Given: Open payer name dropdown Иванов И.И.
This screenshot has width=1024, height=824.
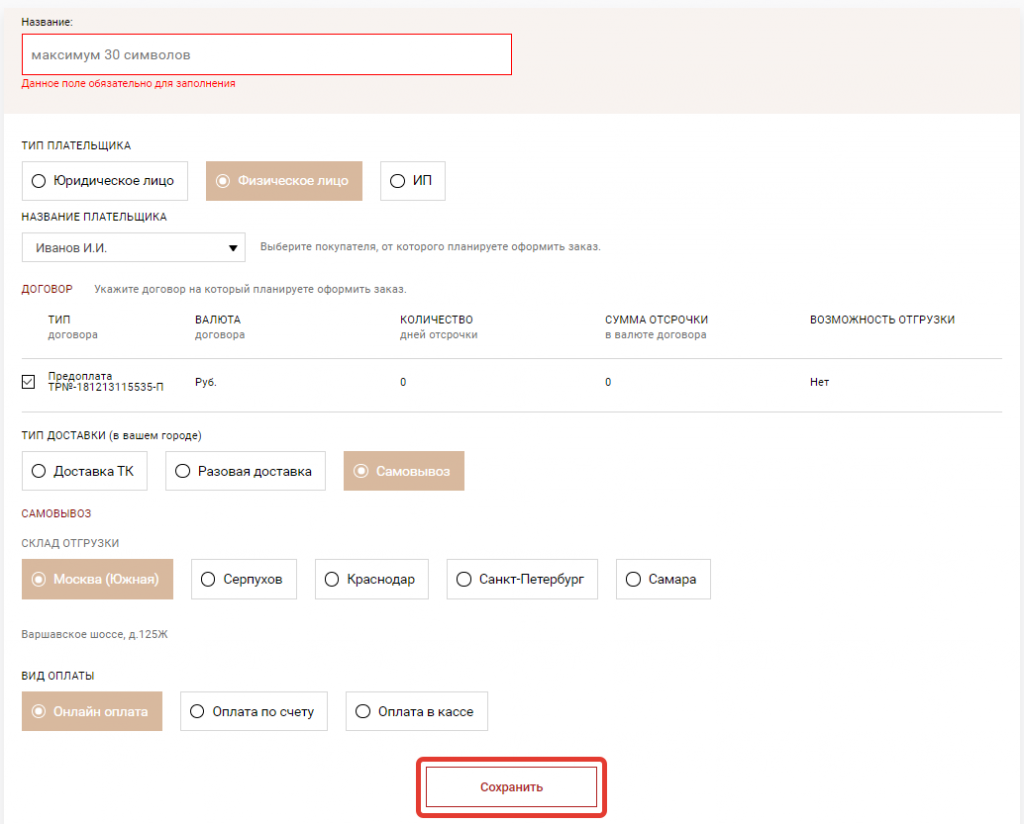Looking at the screenshot, I should pos(134,247).
